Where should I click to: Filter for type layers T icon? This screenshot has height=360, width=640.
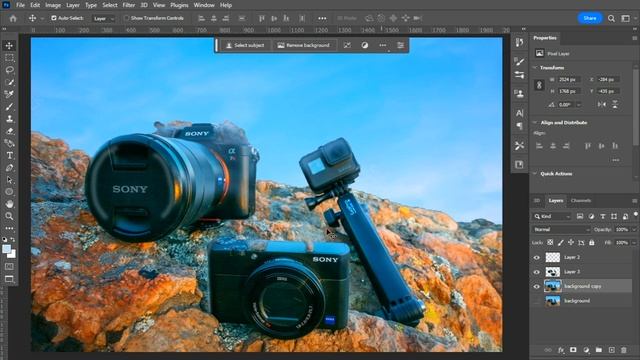tap(602, 216)
